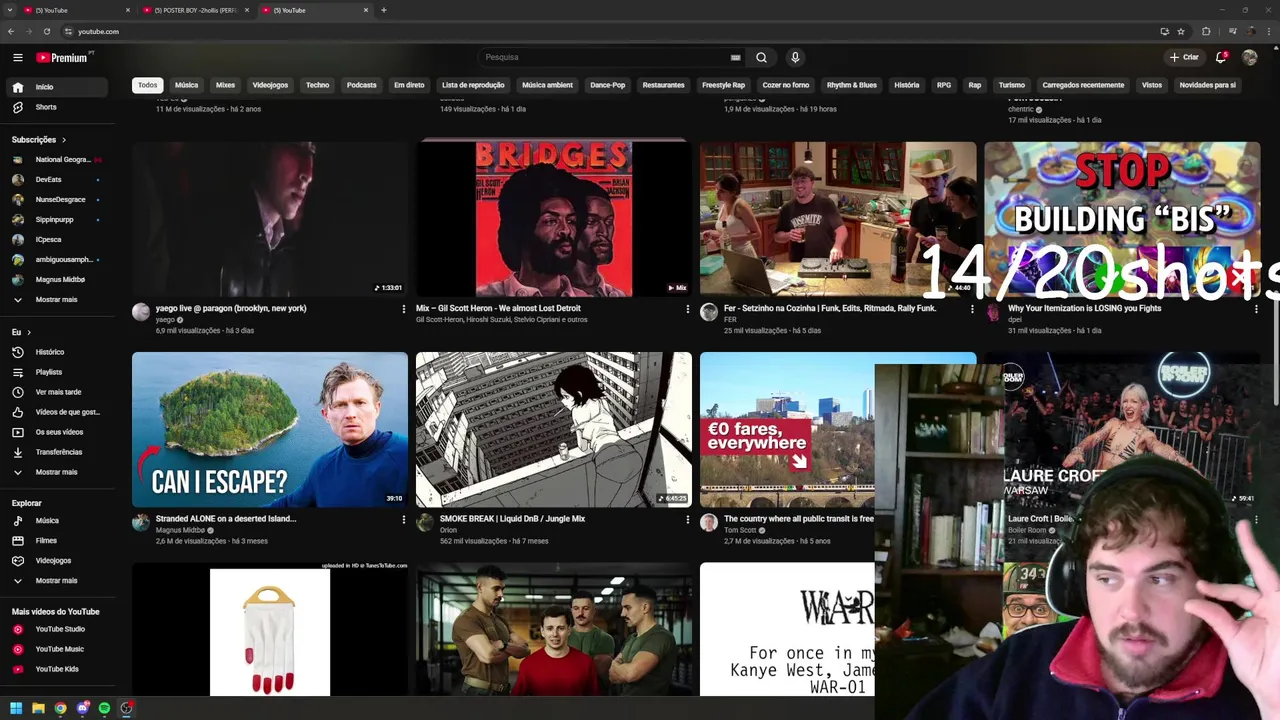The height and width of the screenshot is (720, 1280).
Task: Open the notifications bell
Action: click(x=1220, y=57)
